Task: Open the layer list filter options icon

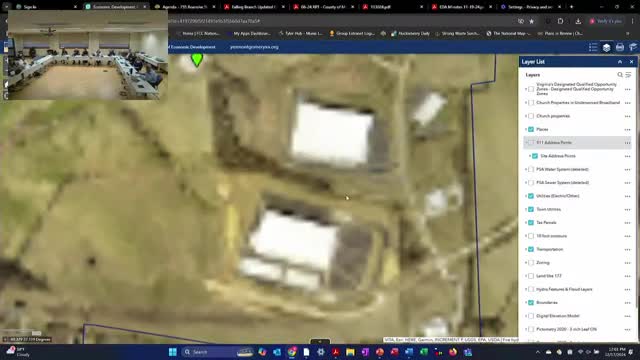Action: click(628, 75)
